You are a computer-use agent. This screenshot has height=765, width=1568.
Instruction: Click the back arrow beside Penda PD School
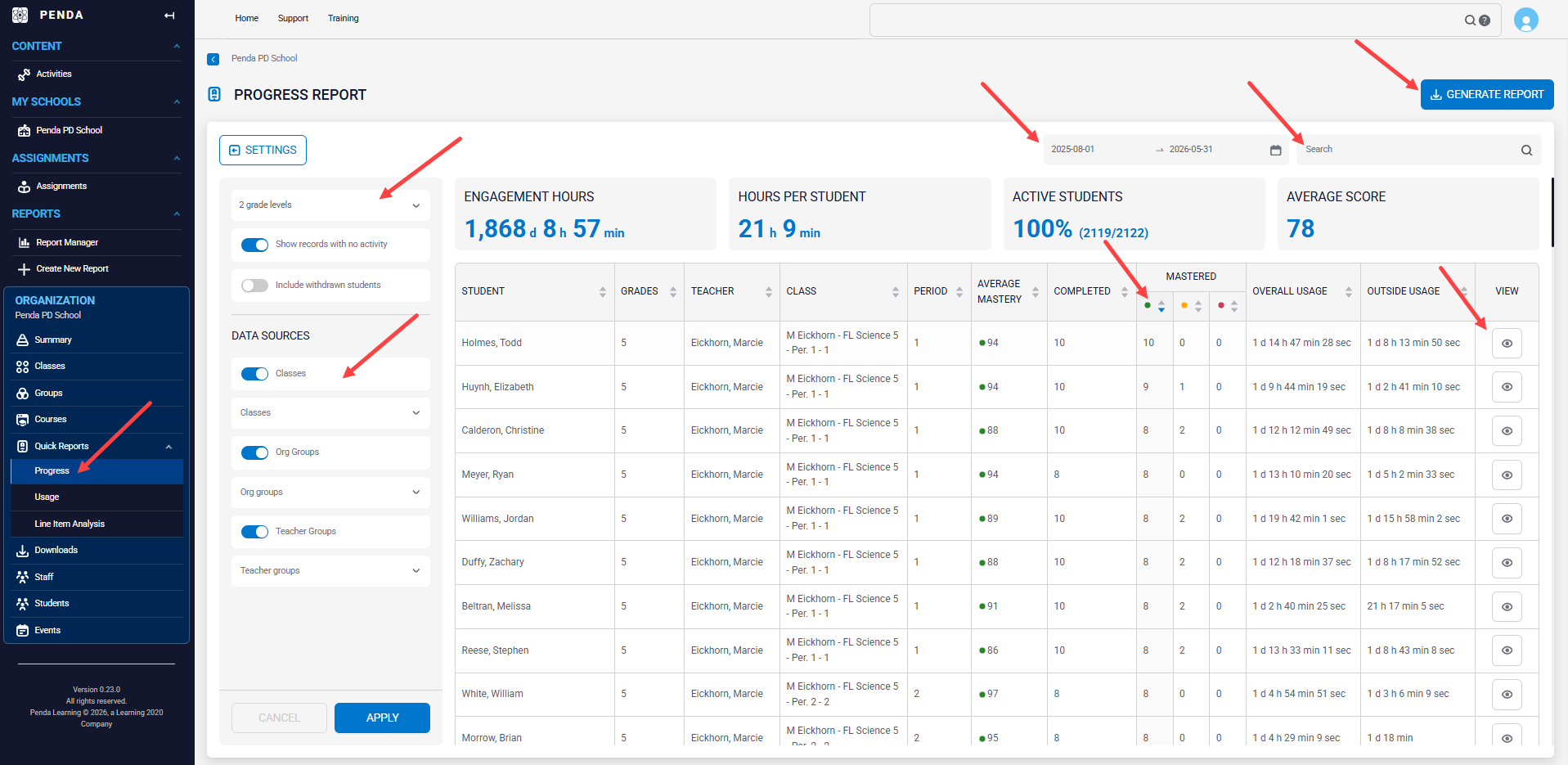click(x=213, y=59)
